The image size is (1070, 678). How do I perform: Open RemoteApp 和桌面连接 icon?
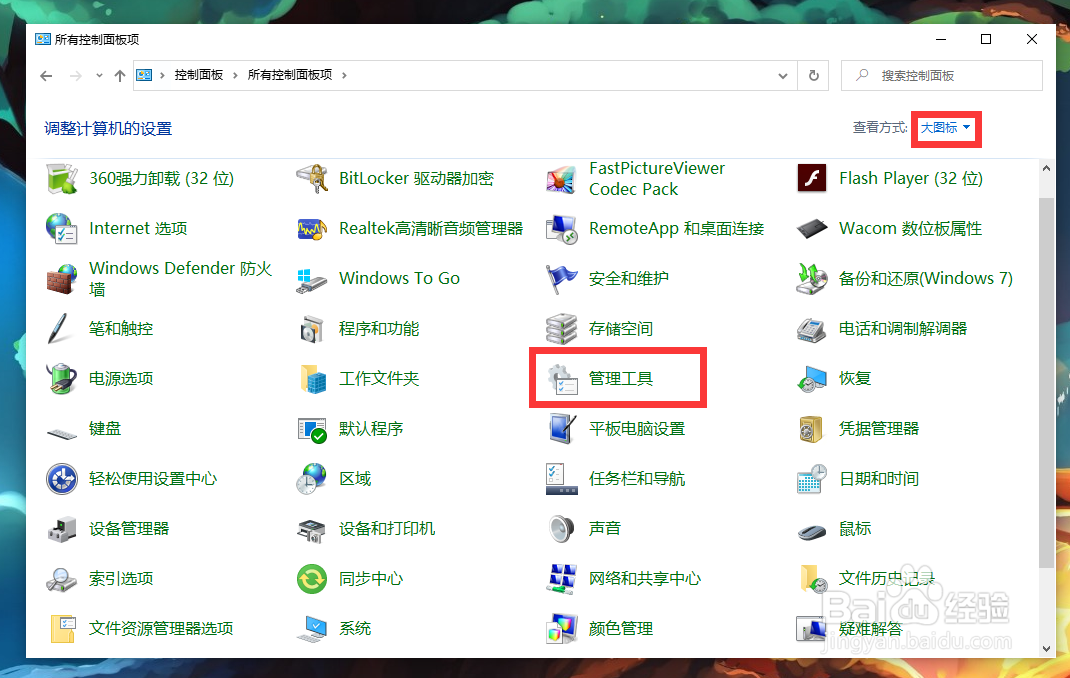coord(562,229)
